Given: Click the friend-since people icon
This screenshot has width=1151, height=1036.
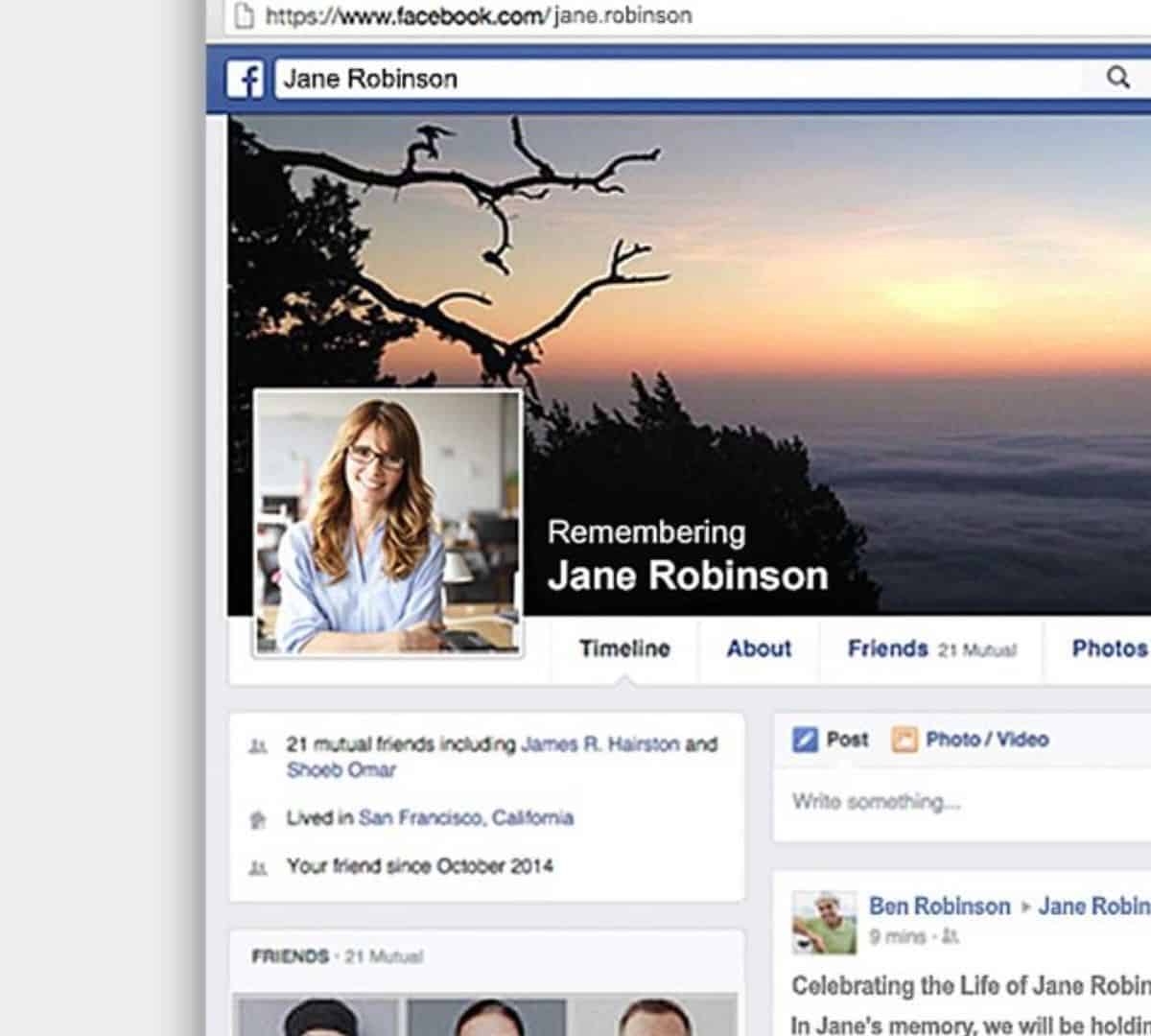Looking at the screenshot, I should pos(257,867).
